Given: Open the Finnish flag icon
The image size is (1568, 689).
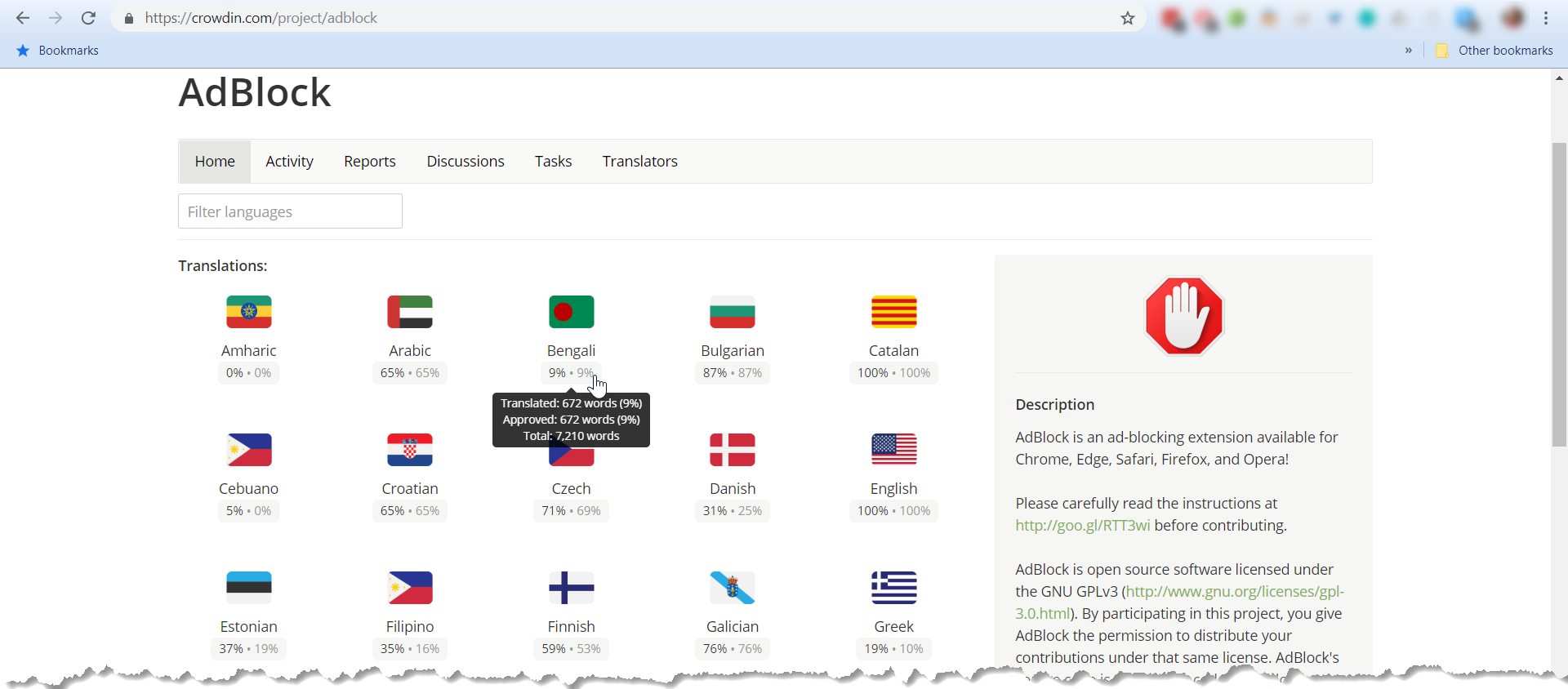Looking at the screenshot, I should pos(571,588).
